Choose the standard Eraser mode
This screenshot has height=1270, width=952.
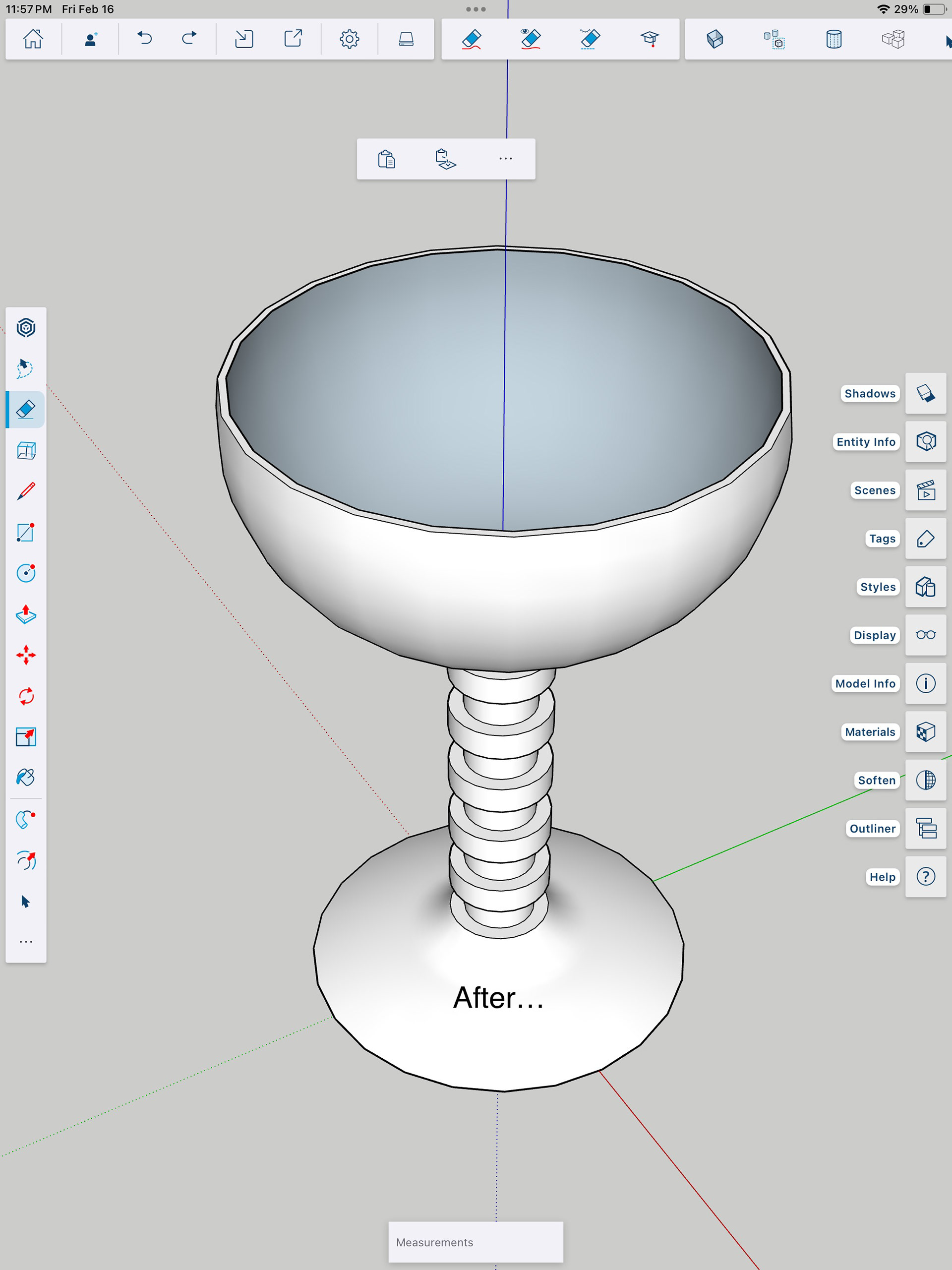472,39
